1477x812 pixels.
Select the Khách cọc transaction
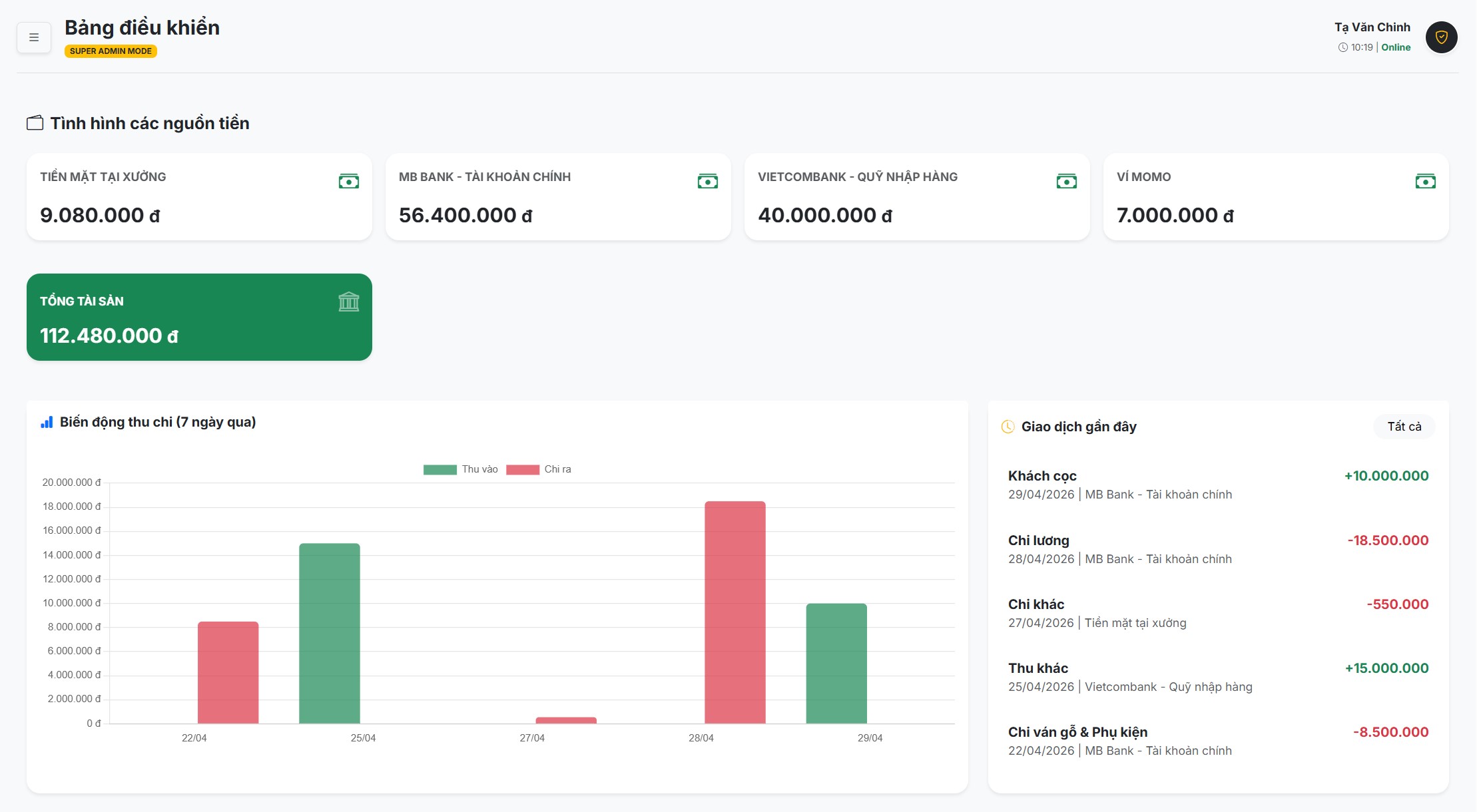point(1219,485)
